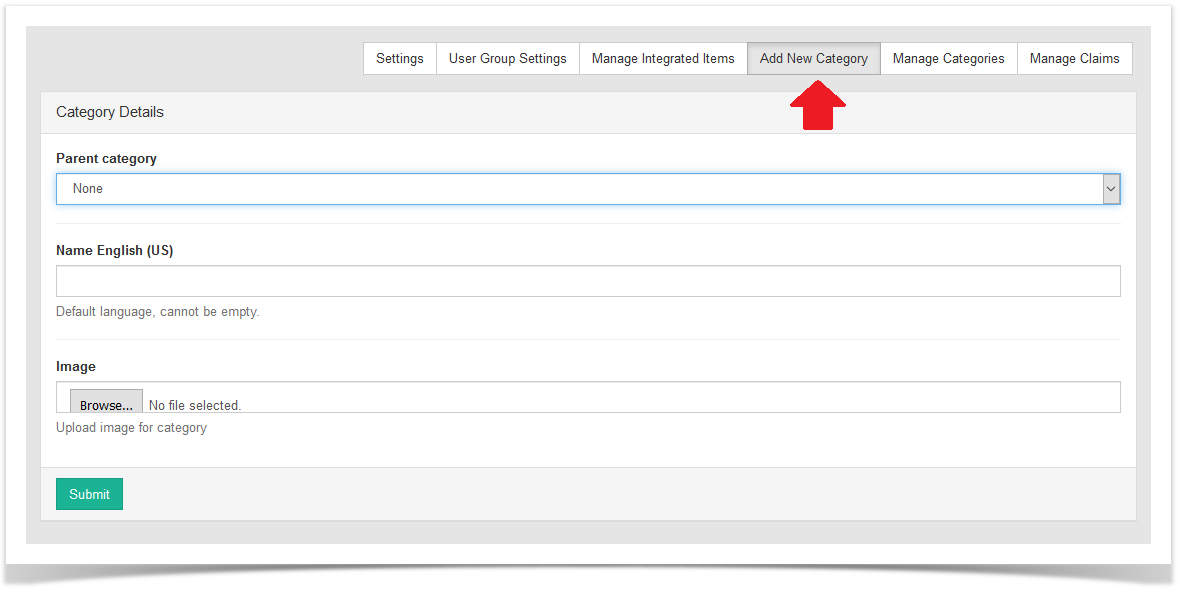Click 'Default language, cannot be empty.' hint

click(157, 312)
